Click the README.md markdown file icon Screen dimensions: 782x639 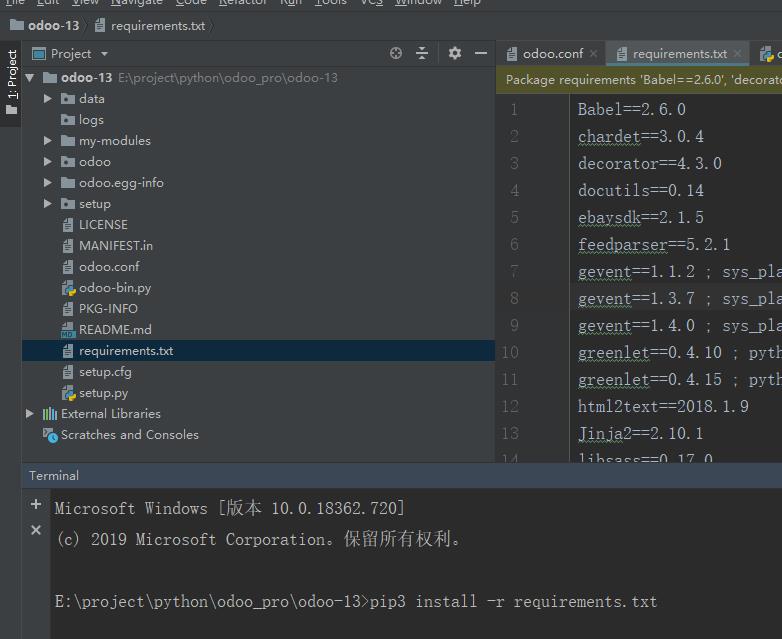pos(68,330)
